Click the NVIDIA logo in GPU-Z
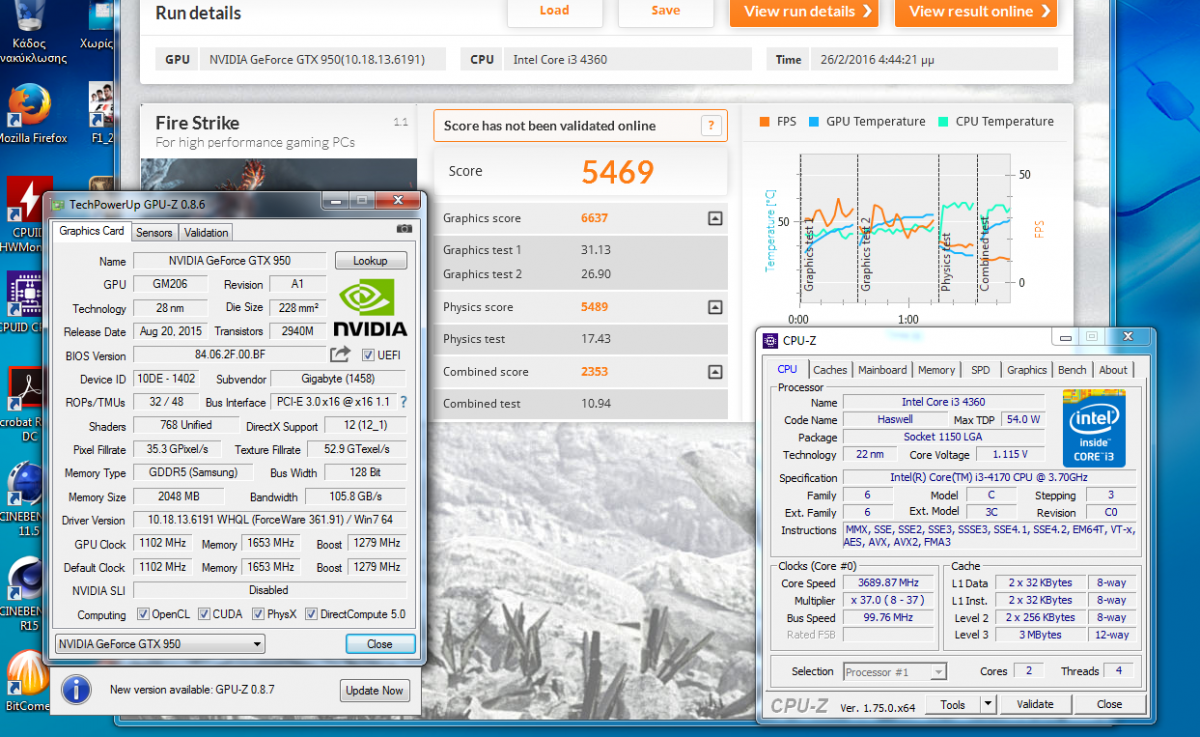This screenshot has height=737, width=1200. click(x=369, y=307)
